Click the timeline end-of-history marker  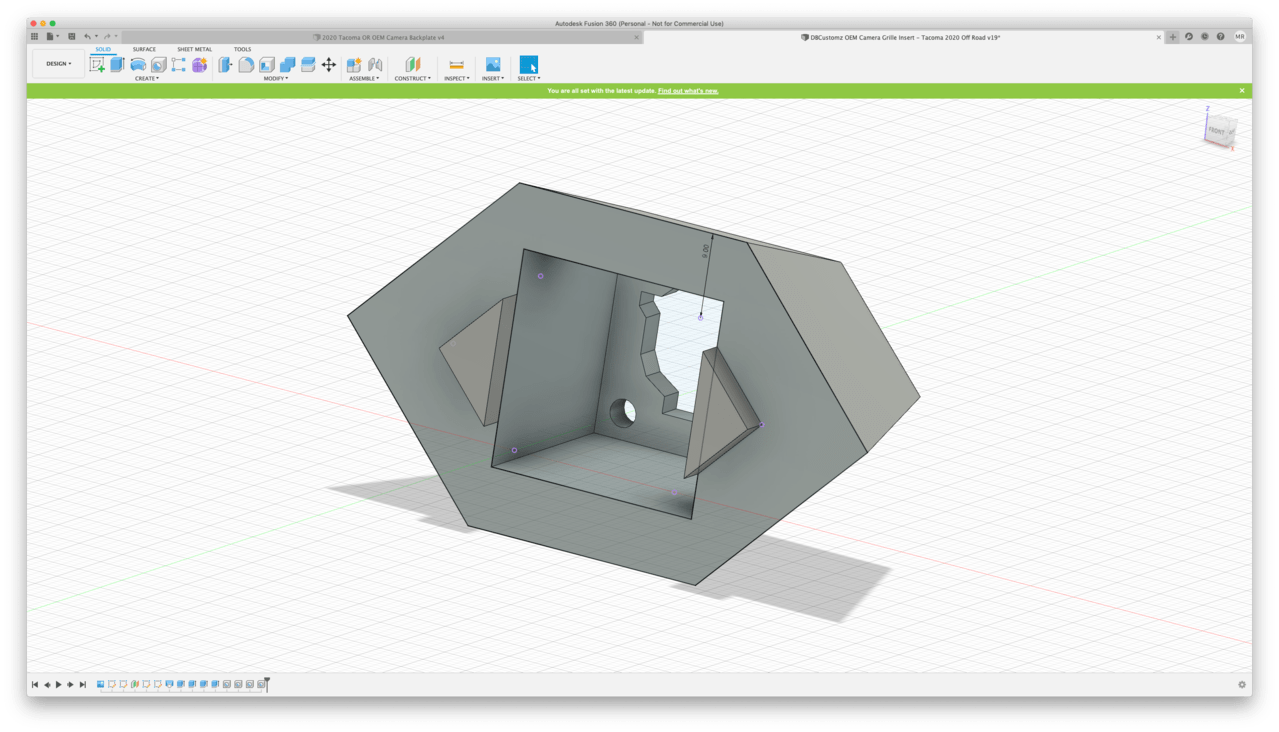267,685
